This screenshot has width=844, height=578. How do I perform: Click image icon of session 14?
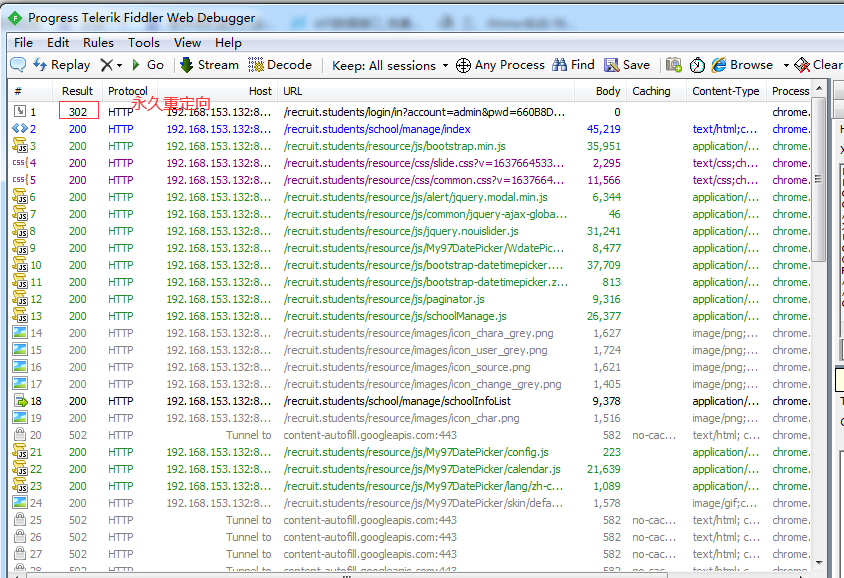pos(20,333)
